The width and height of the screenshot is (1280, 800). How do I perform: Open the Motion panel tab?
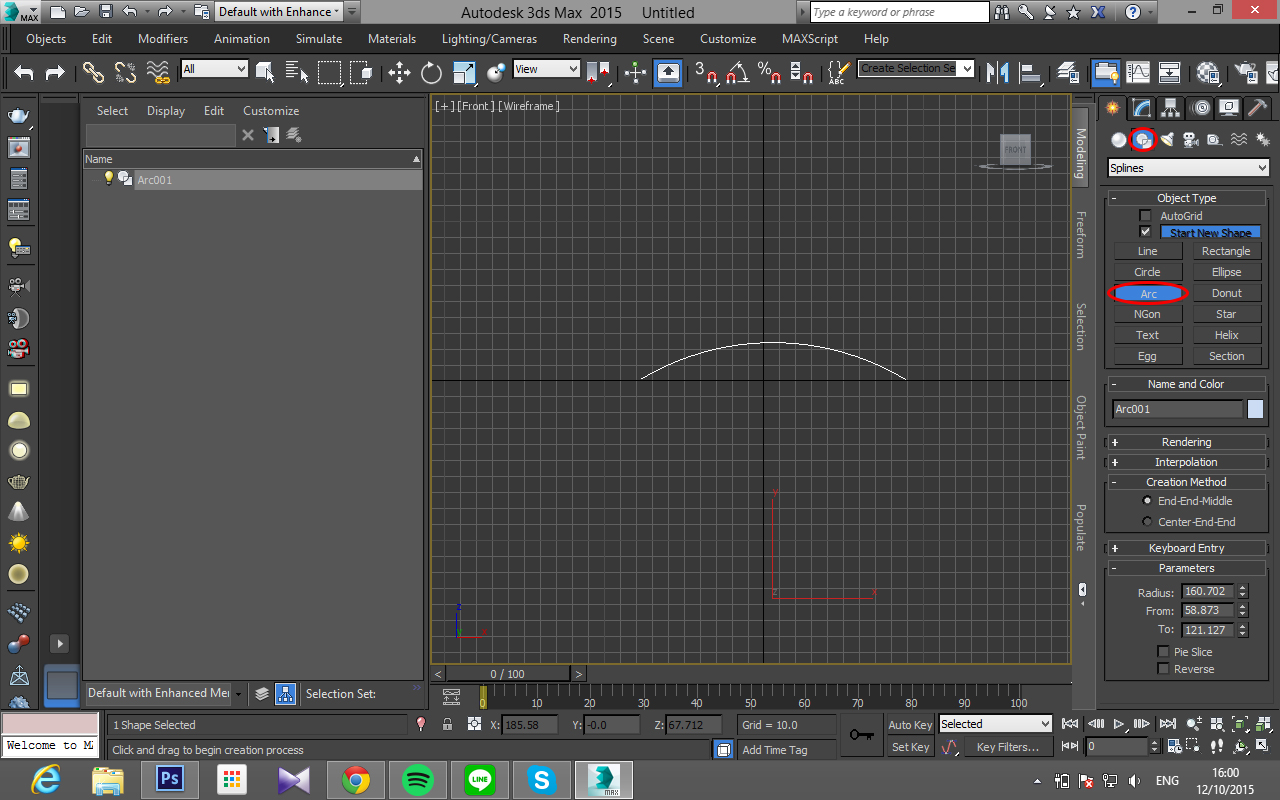[1200, 108]
